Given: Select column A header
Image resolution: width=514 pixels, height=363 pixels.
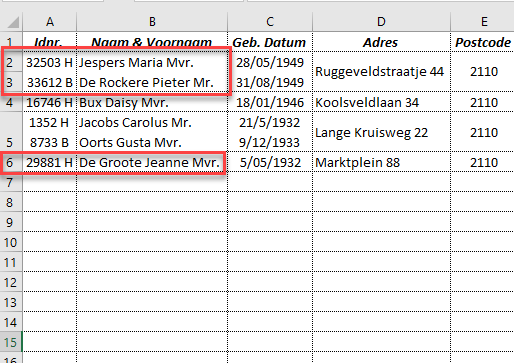Looking at the screenshot, I should (x=50, y=22).
